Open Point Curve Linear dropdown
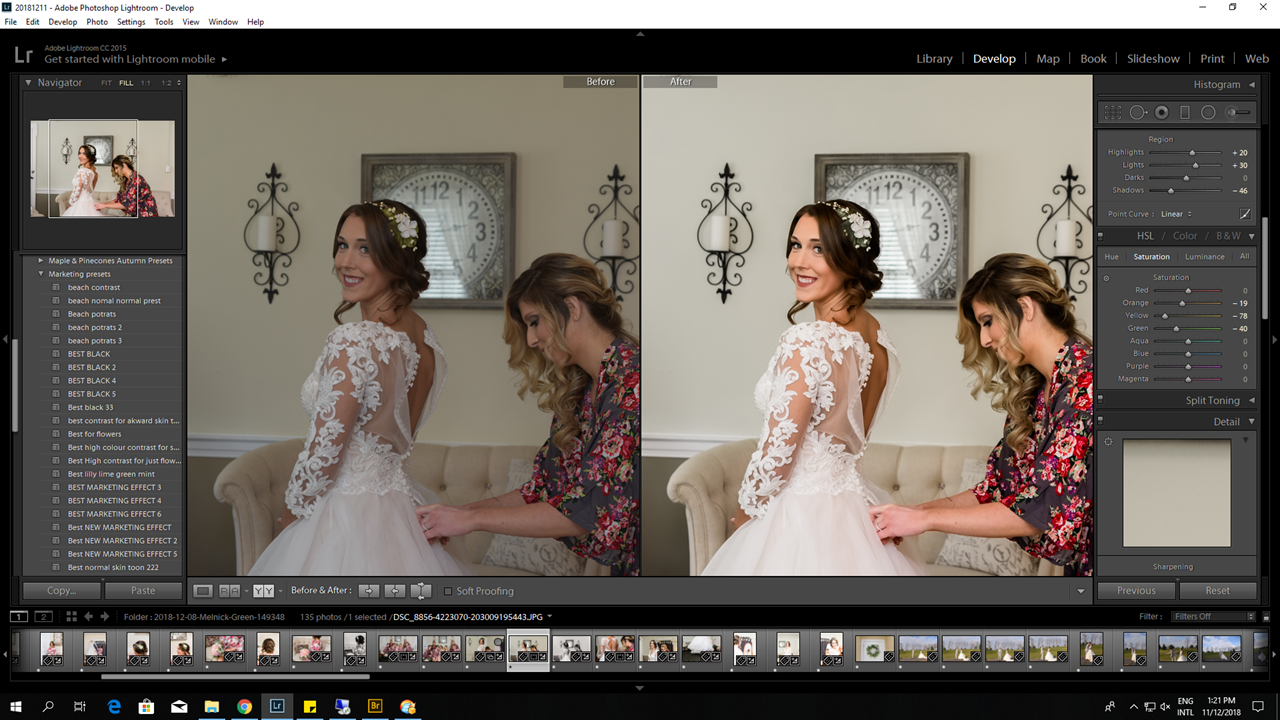This screenshot has width=1280, height=720. [x=1176, y=214]
